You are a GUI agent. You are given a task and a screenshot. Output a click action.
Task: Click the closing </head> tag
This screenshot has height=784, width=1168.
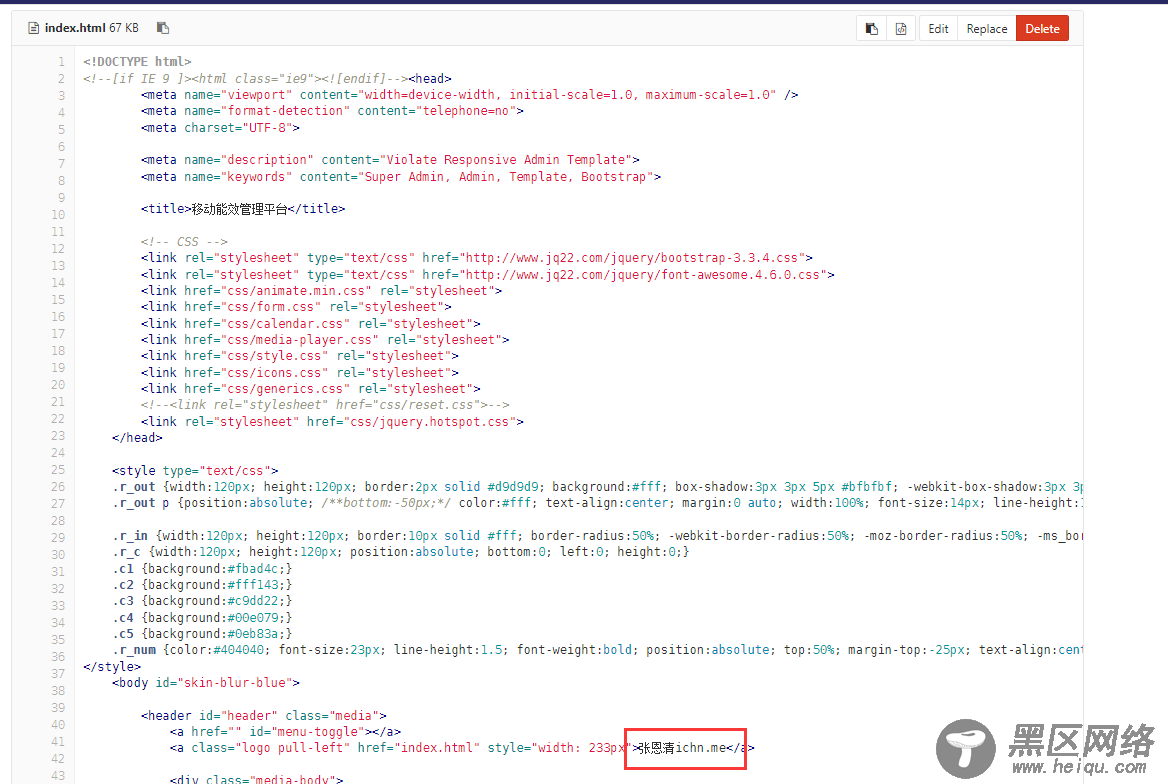click(x=137, y=437)
